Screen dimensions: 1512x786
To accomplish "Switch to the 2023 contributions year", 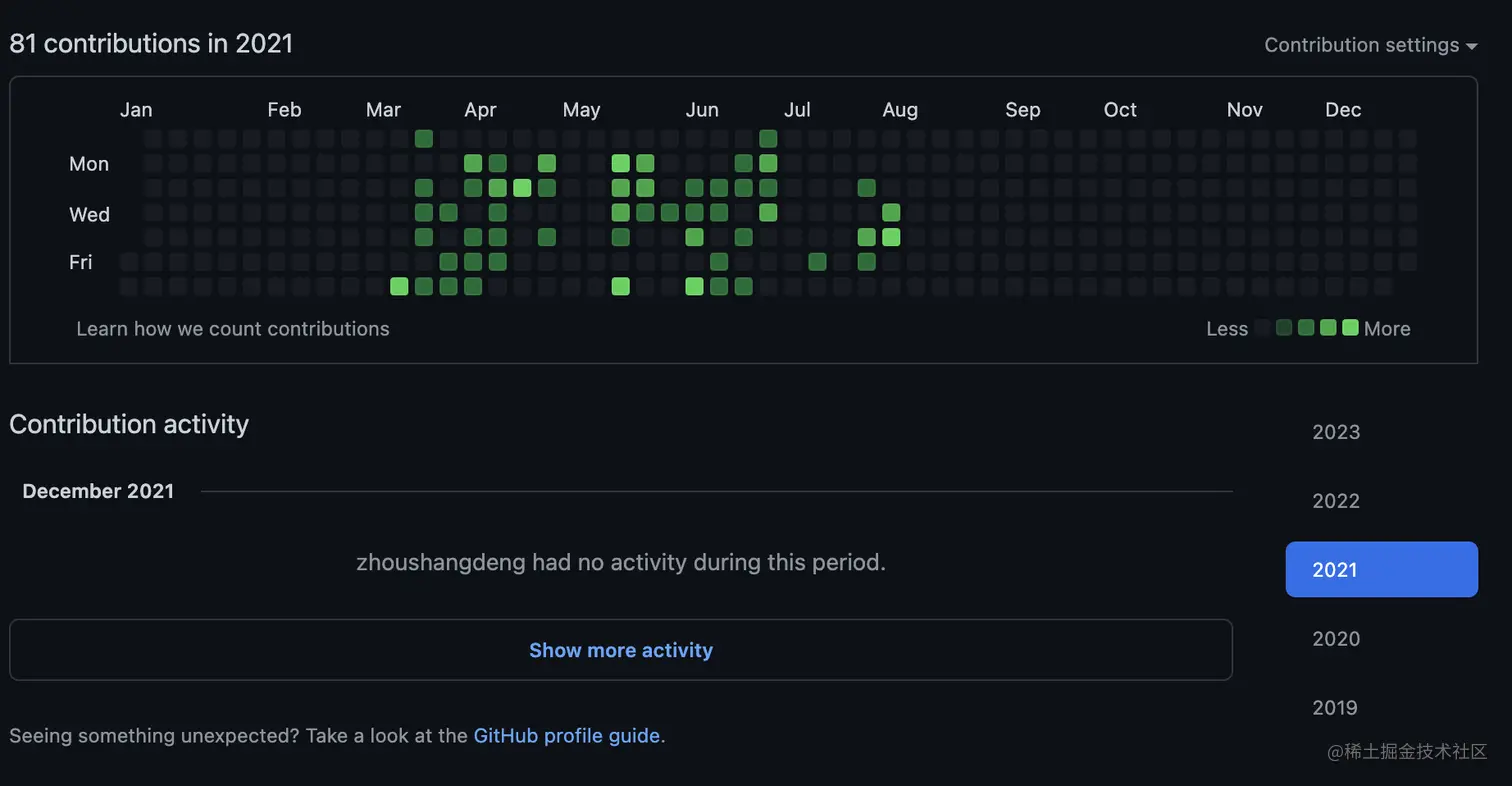I will click(1336, 432).
